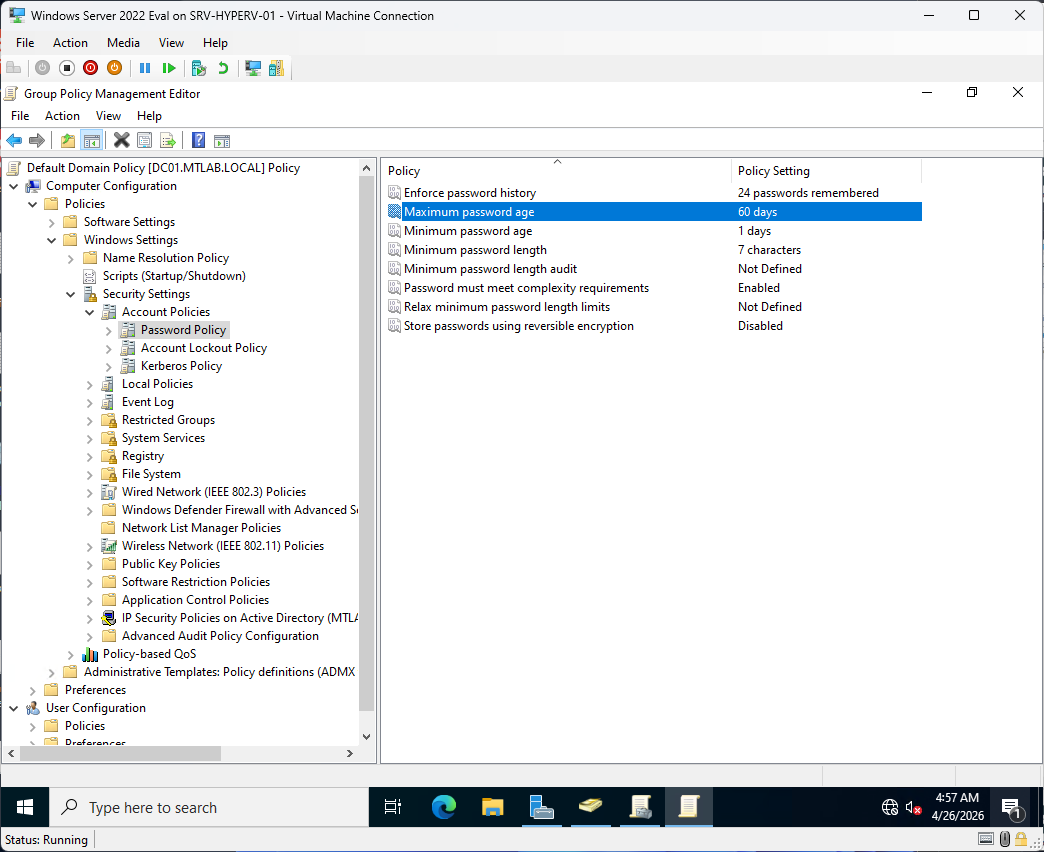
Task: Toggle the Action pane icon
Action: [222, 140]
